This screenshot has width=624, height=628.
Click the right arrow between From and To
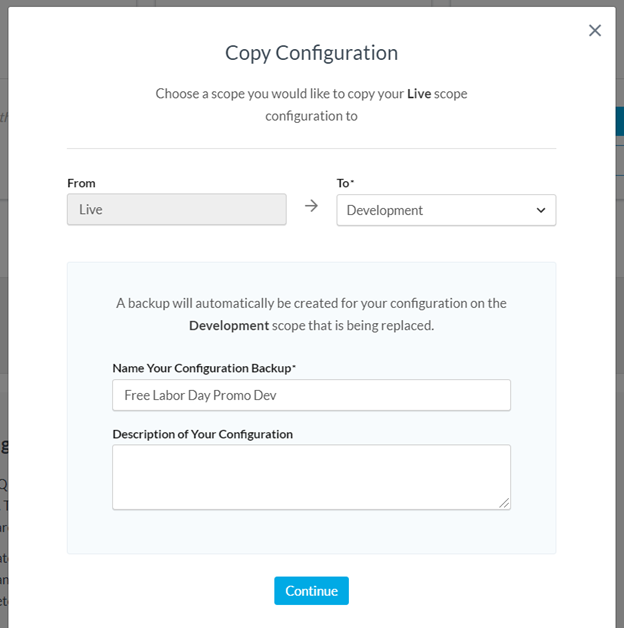click(x=311, y=206)
